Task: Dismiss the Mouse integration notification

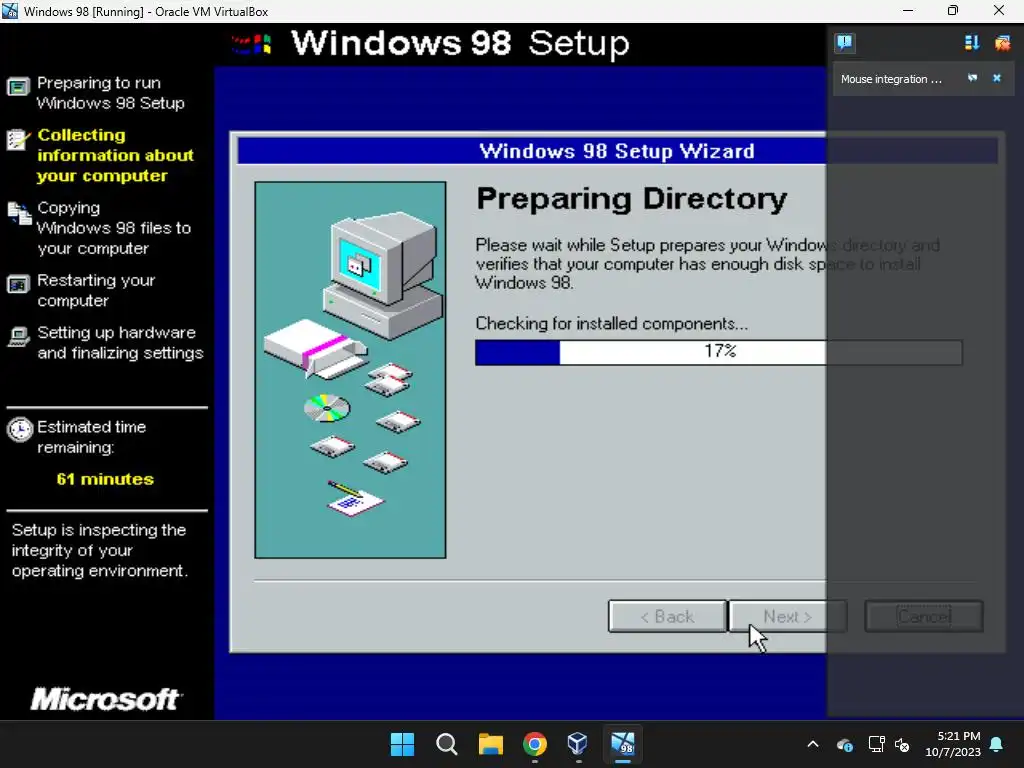Action: tap(997, 78)
